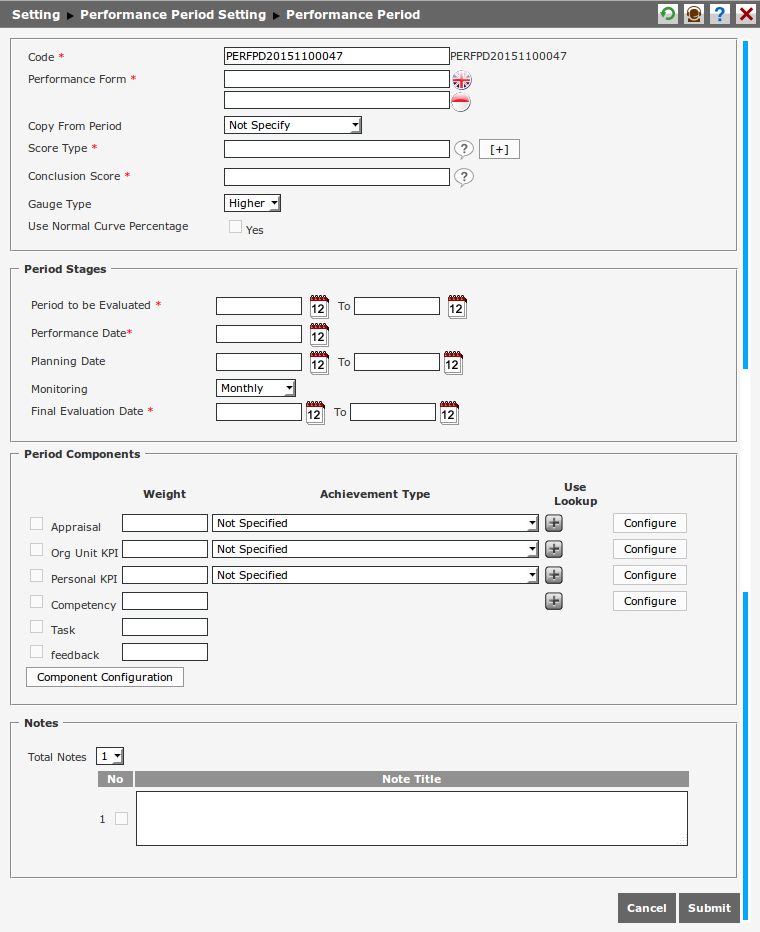Click the Org Unit KPI lookup plus icon

point(554,549)
